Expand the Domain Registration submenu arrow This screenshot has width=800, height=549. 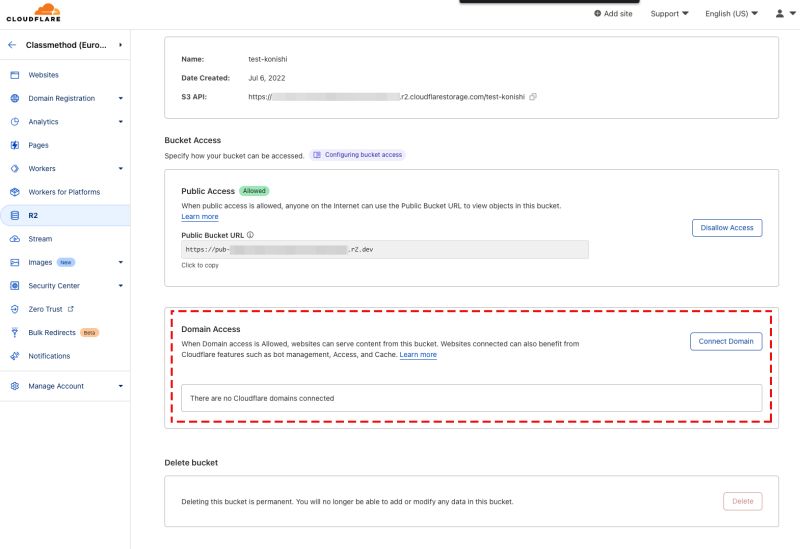[x=120, y=98]
